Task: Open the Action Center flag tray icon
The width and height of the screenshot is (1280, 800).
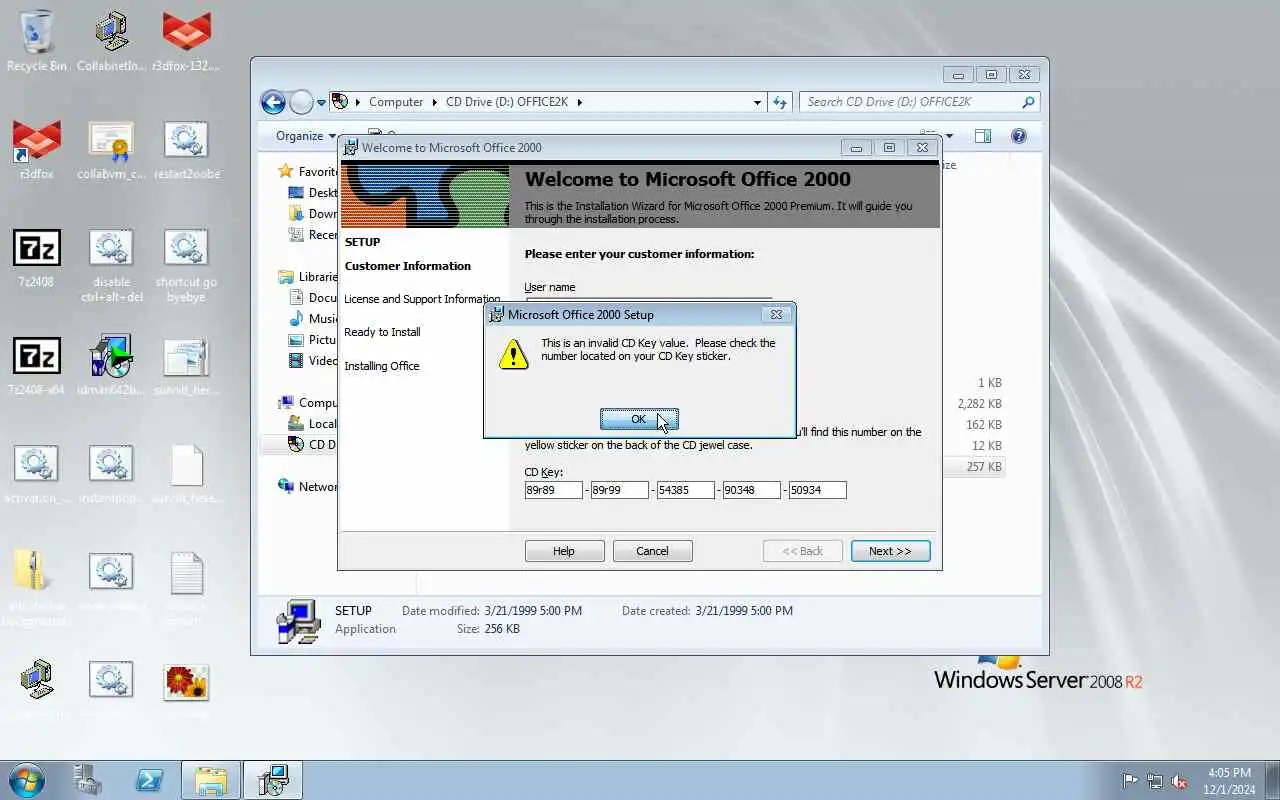Action: click(1131, 781)
